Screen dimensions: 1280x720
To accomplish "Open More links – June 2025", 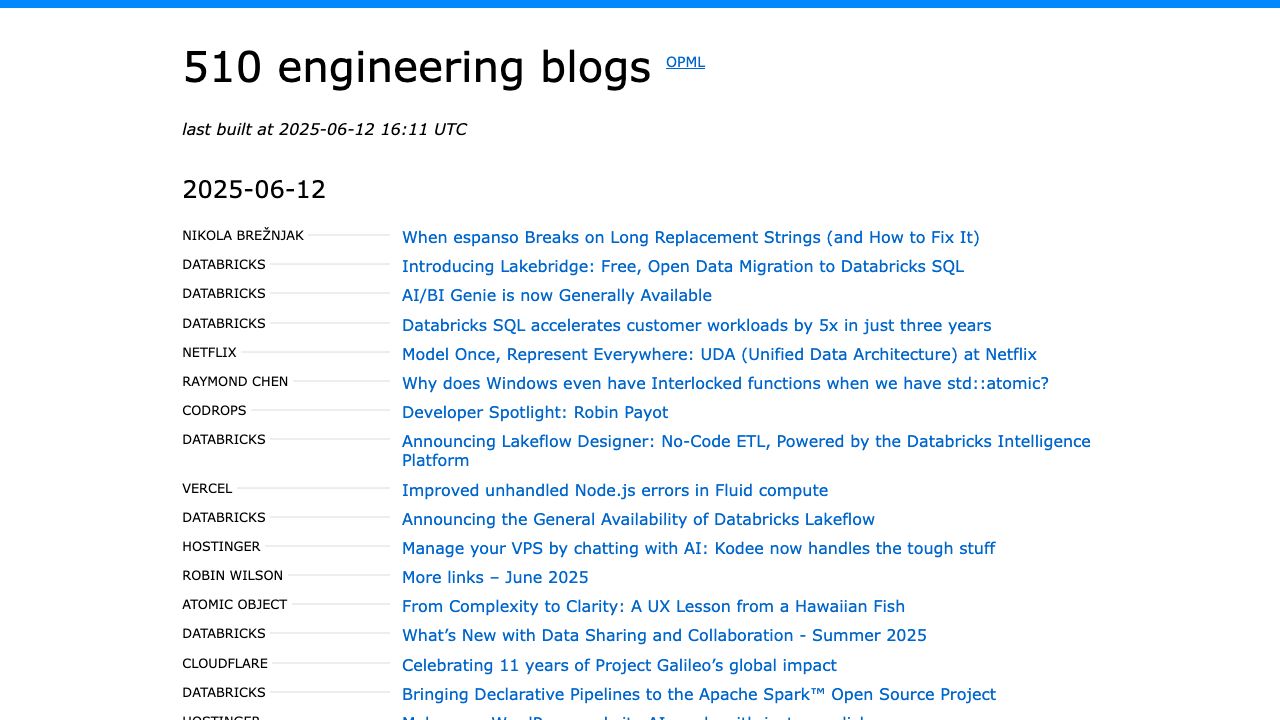I will point(495,578).
